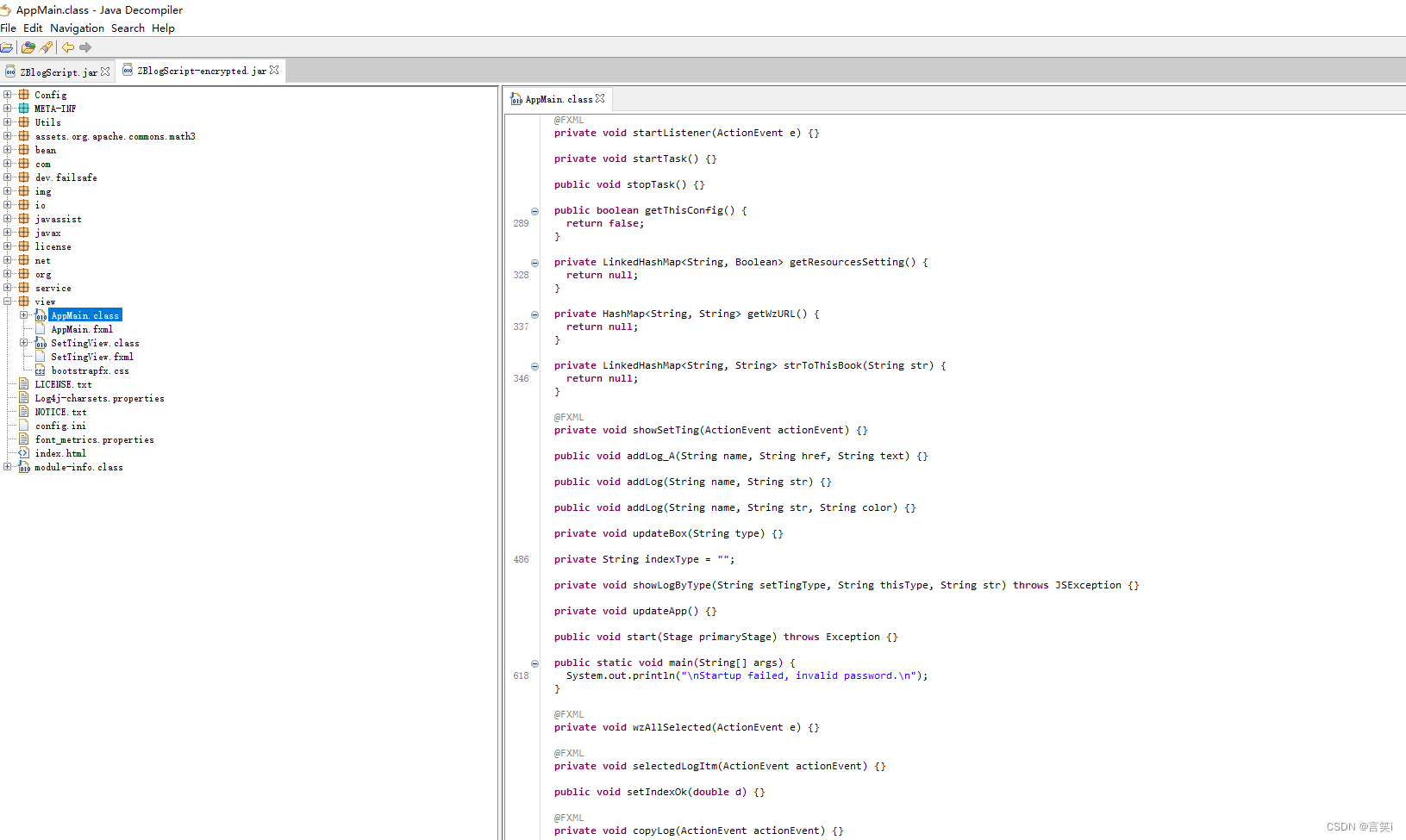Switch to the ZBlogScript.jar tab
The image size is (1406, 840).
[58, 72]
